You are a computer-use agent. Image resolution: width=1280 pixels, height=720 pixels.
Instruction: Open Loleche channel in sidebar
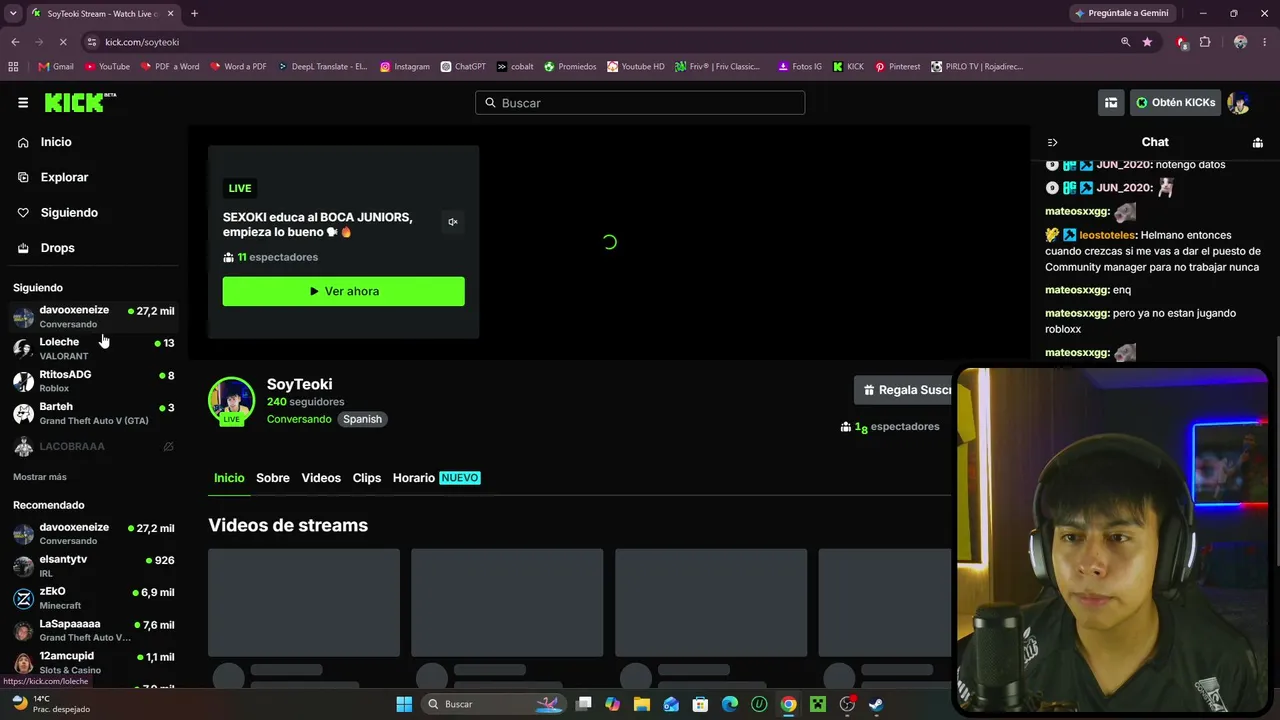(x=94, y=348)
